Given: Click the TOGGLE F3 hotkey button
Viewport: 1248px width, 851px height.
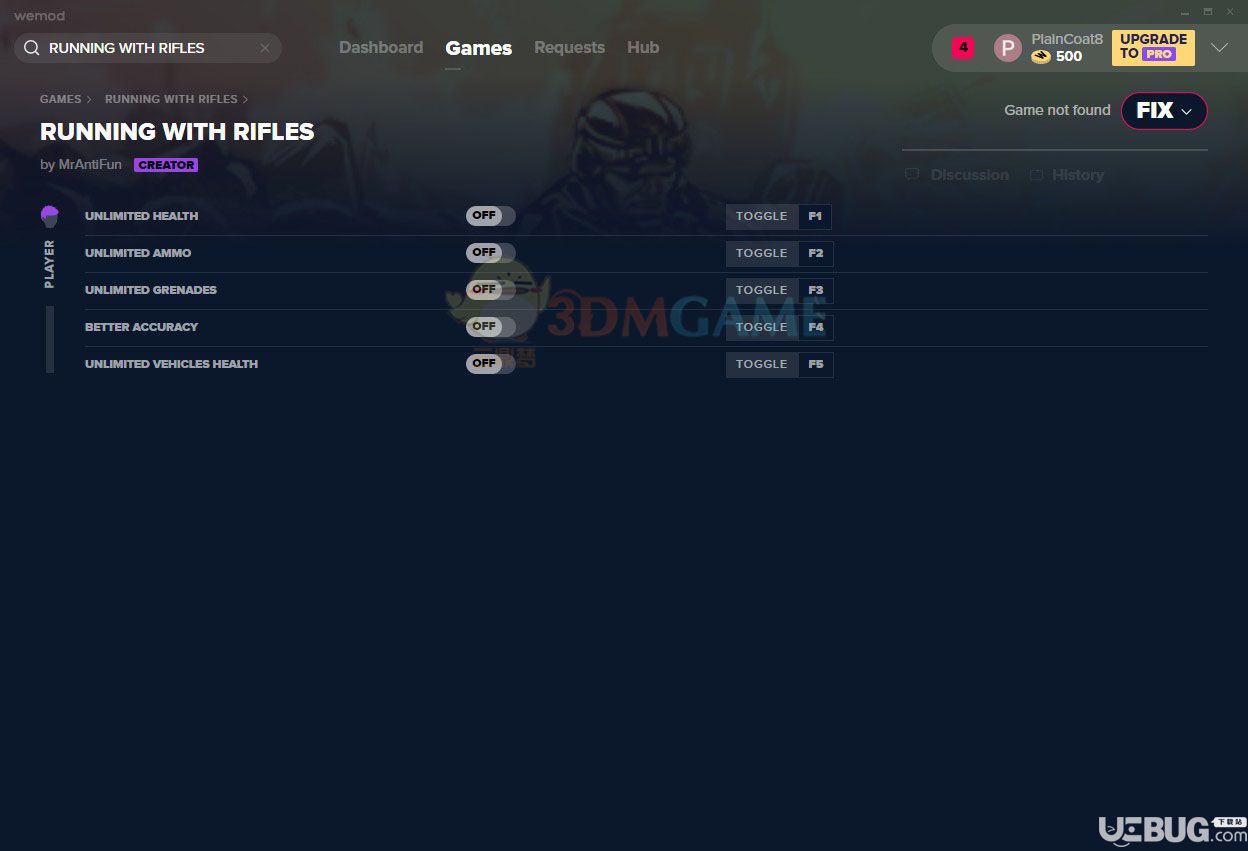Looking at the screenshot, I should [779, 290].
